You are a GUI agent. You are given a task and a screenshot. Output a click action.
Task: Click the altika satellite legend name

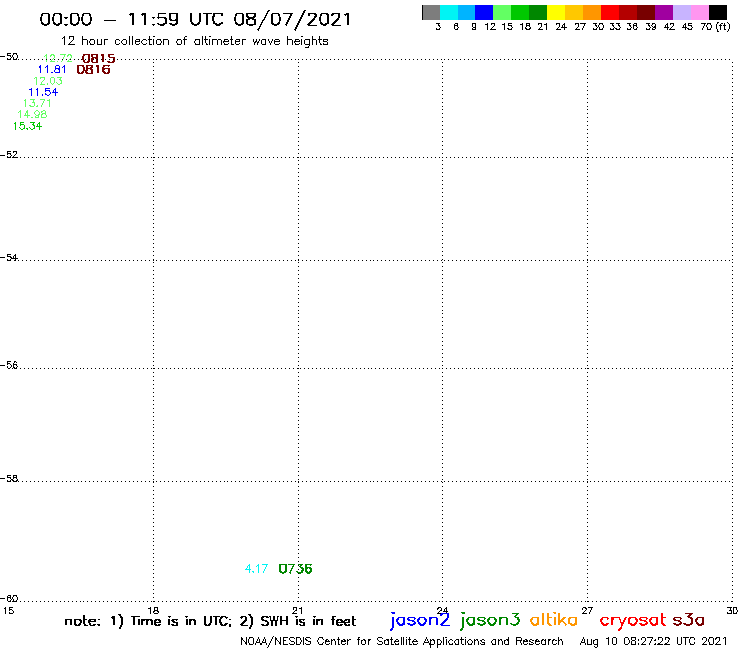(554, 620)
